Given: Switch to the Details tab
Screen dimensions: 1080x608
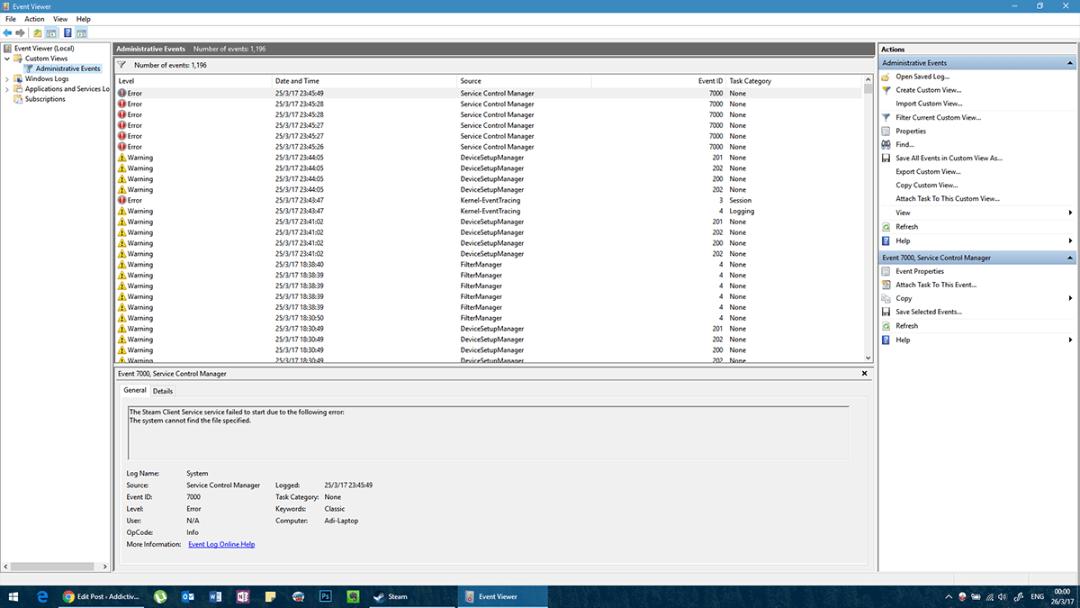Looking at the screenshot, I should [x=163, y=391].
